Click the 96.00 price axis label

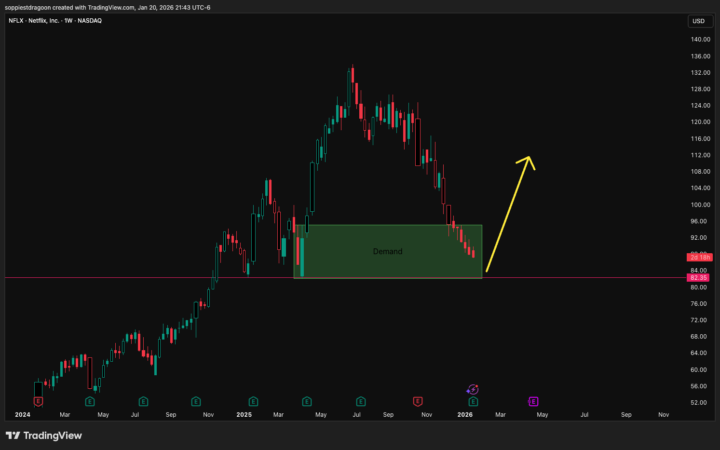click(699, 221)
